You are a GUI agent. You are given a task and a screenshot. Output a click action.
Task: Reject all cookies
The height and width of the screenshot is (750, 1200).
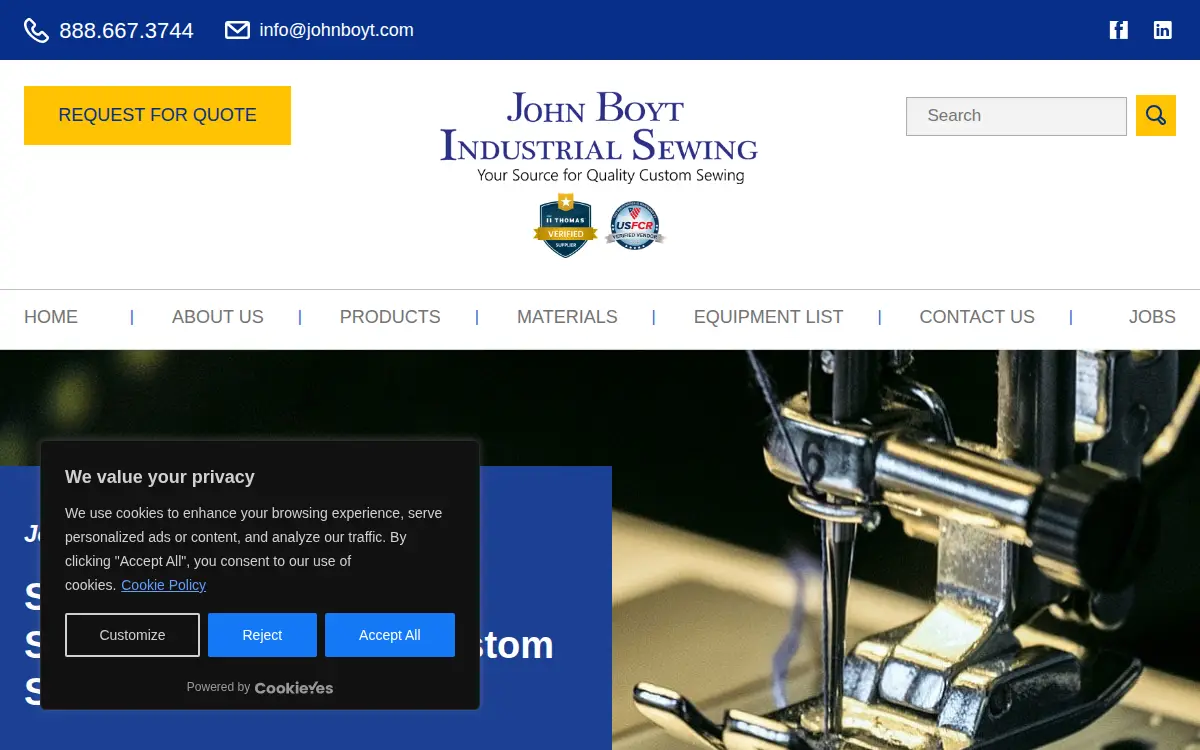pos(262,635)
